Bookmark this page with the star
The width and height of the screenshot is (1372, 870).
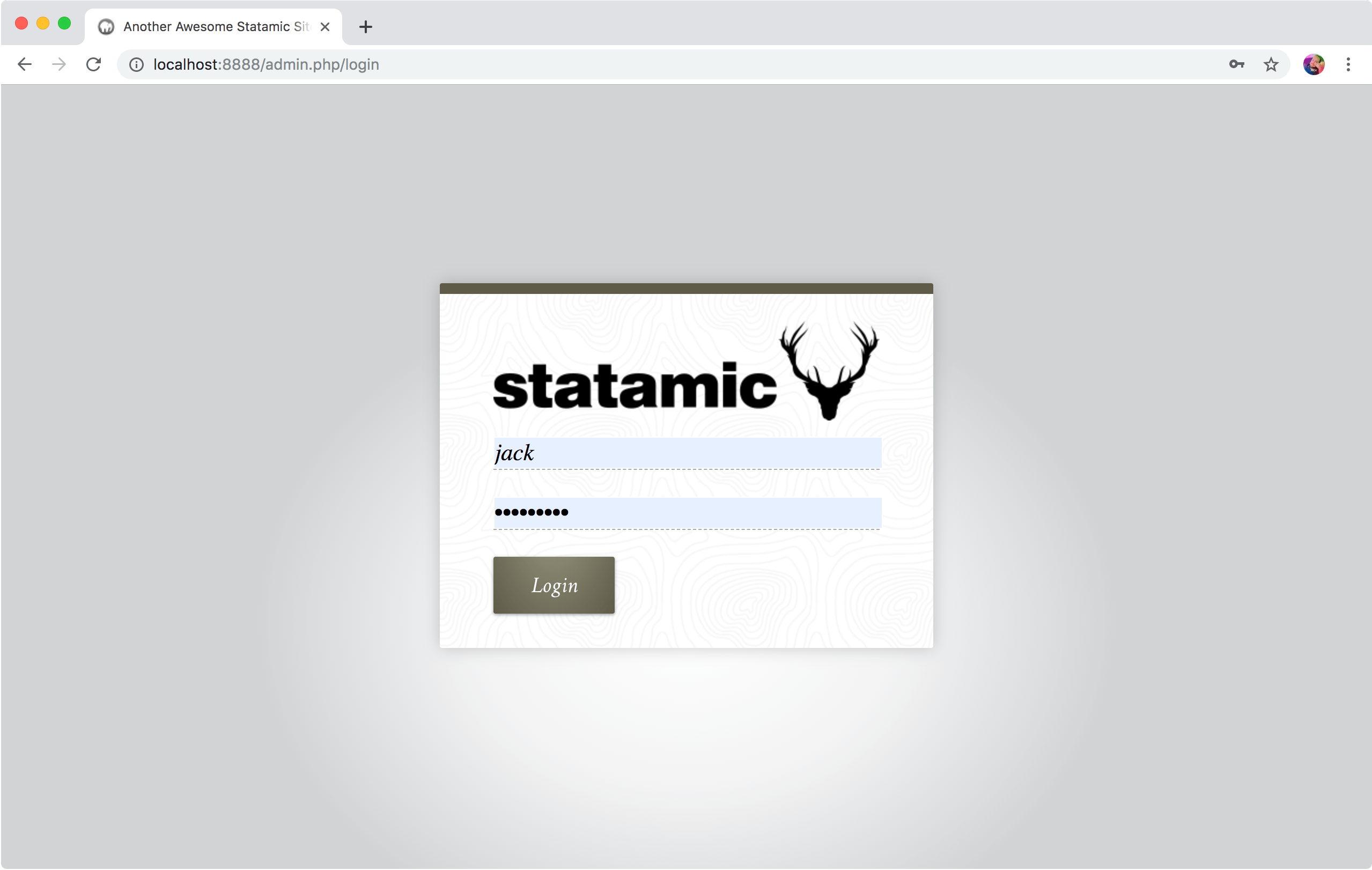(1271, 64)
